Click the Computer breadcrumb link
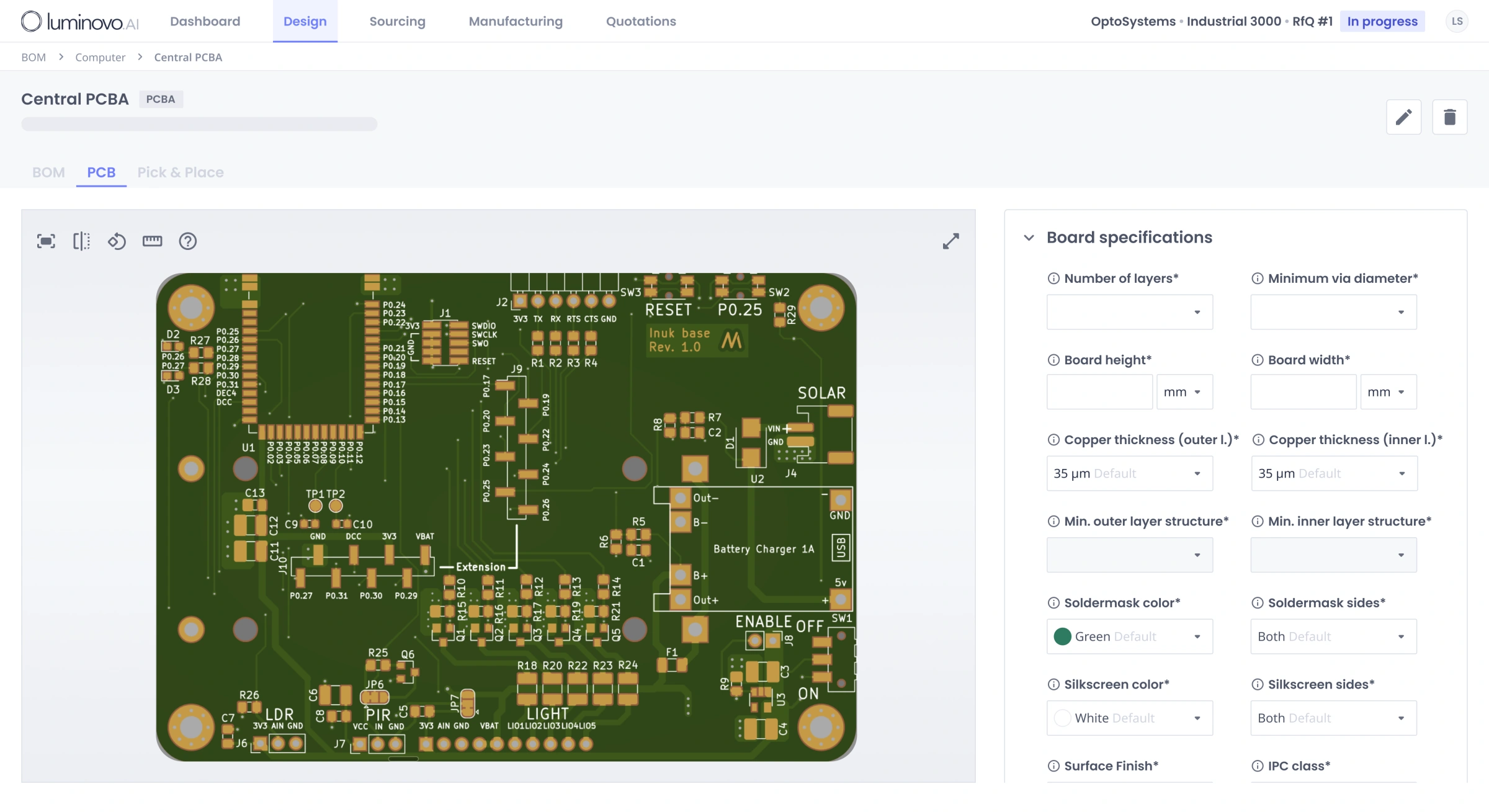Image resolution: width=1489 pixels, height=812 pixels. click(100, 57)
